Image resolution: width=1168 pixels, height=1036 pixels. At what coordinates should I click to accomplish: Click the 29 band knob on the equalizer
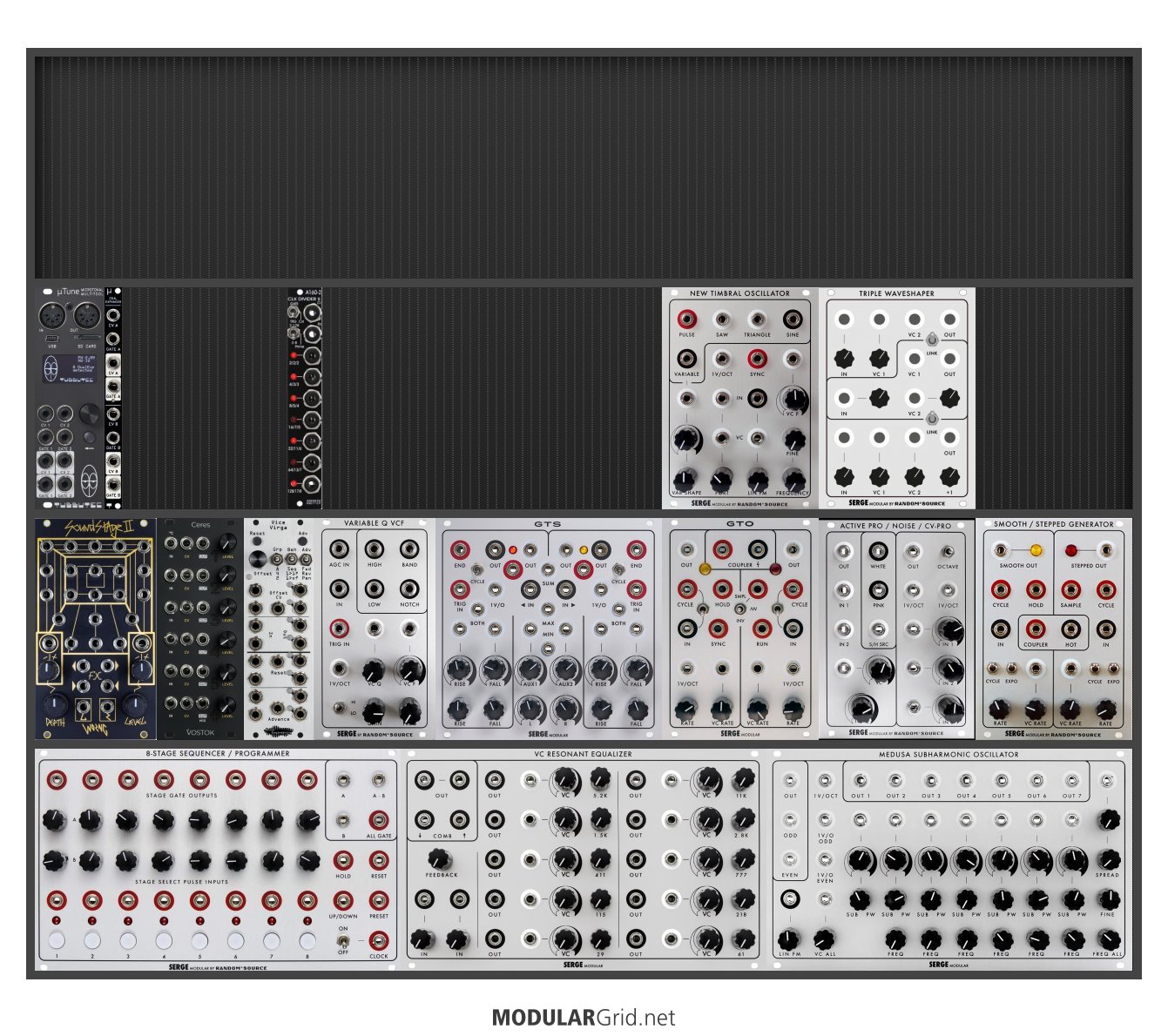(600, 938)
